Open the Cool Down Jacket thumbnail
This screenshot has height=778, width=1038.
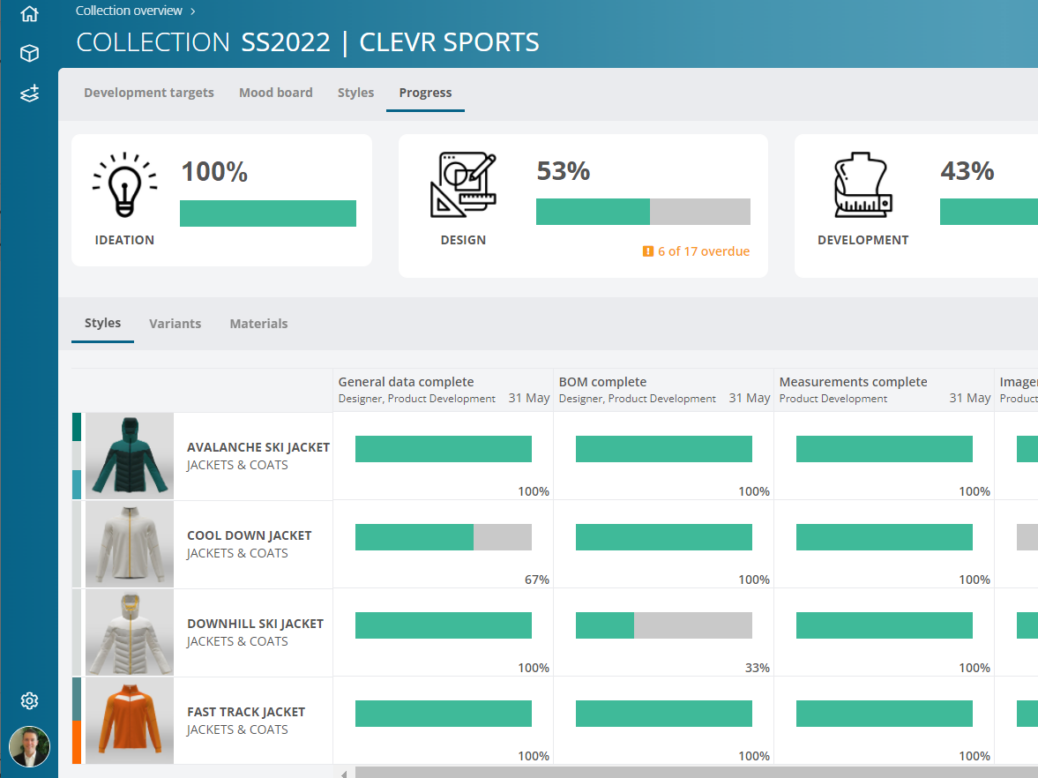point(130,544)
